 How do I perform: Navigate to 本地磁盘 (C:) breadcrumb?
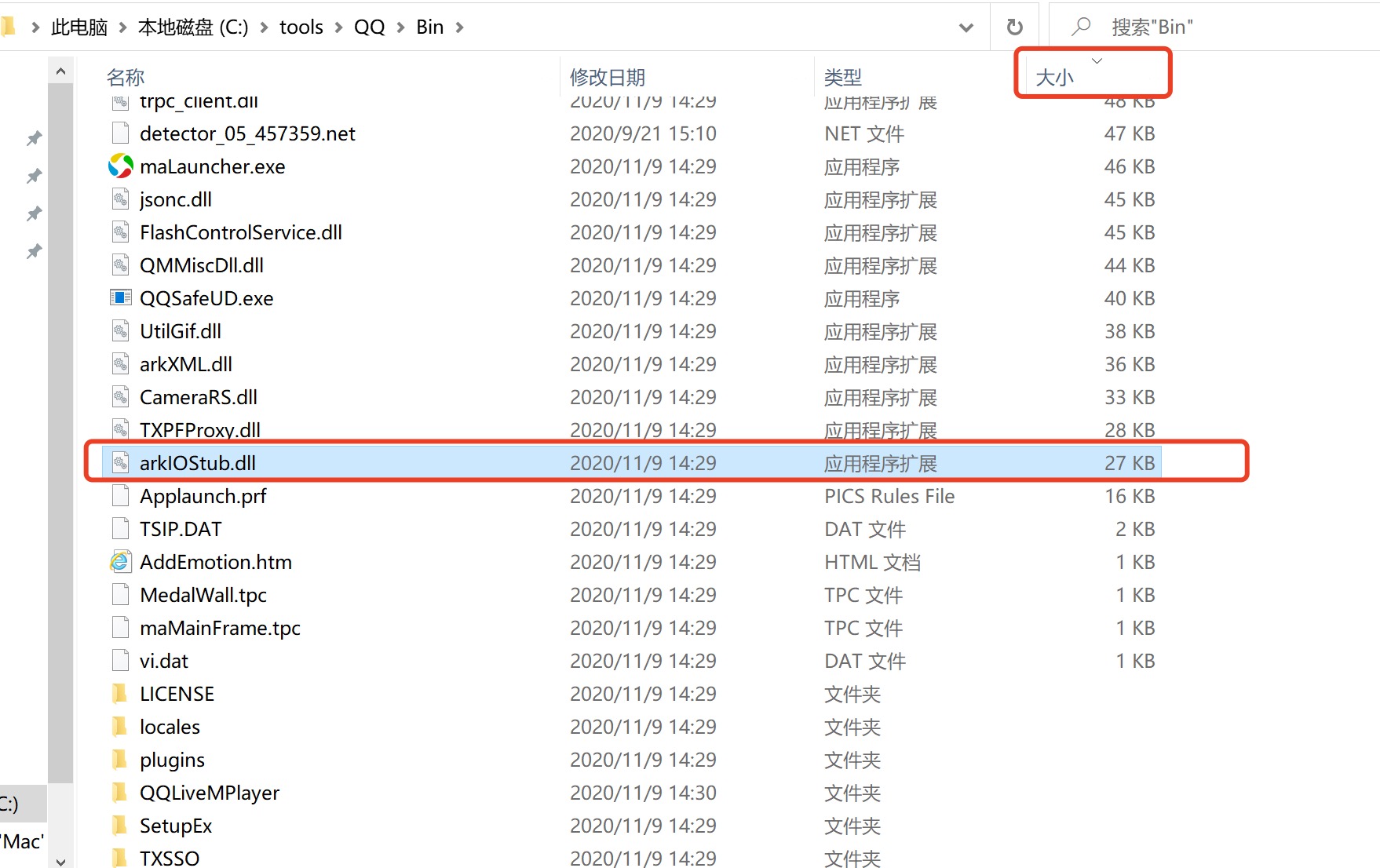(x=193, y=27)
